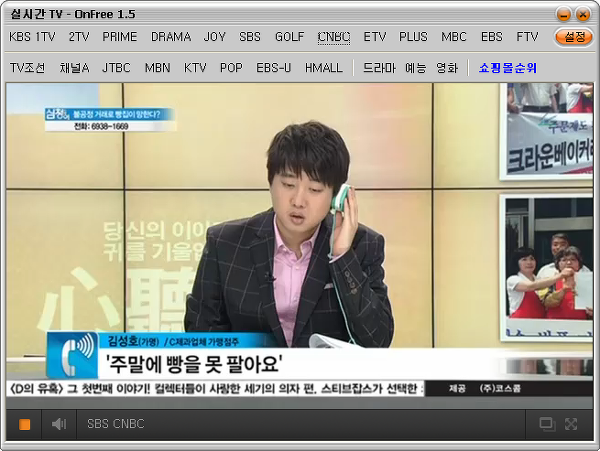Viewport: 600px width, 451px height.
Task: Open the HMALL channel
Action: tap(323, 68)
